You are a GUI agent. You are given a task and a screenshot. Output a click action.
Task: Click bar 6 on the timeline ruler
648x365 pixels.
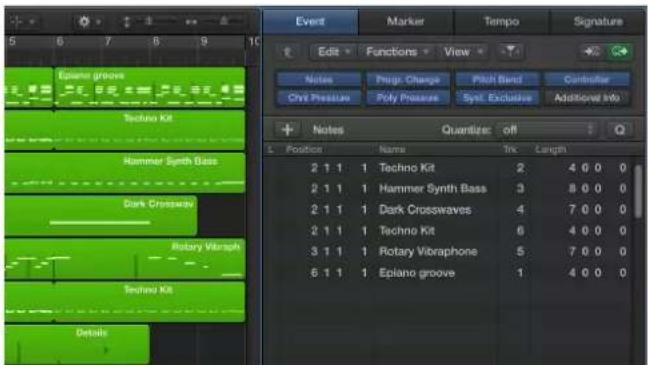tap(60, 41)
